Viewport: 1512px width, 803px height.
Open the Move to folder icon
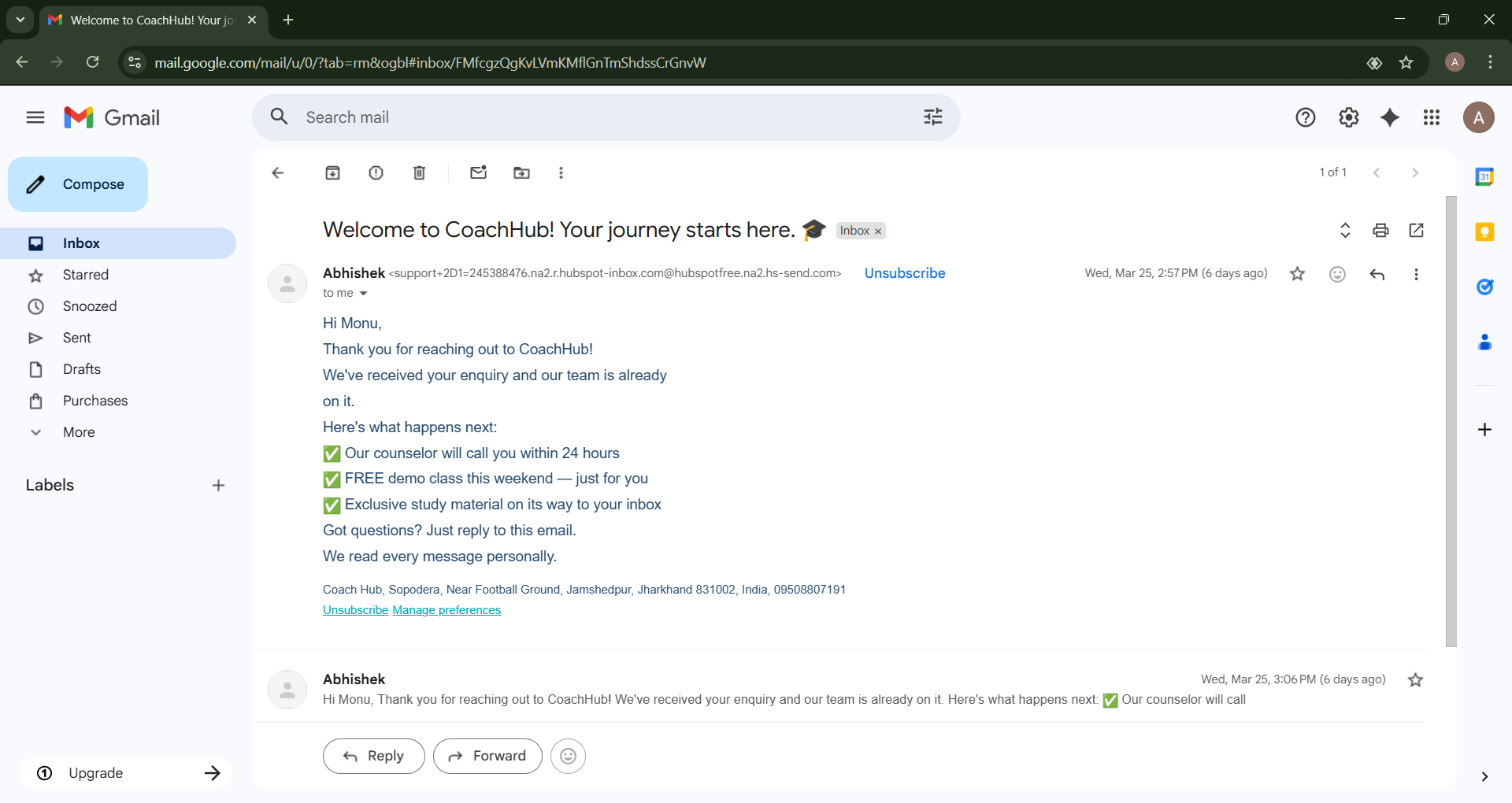tap(521, 172)
